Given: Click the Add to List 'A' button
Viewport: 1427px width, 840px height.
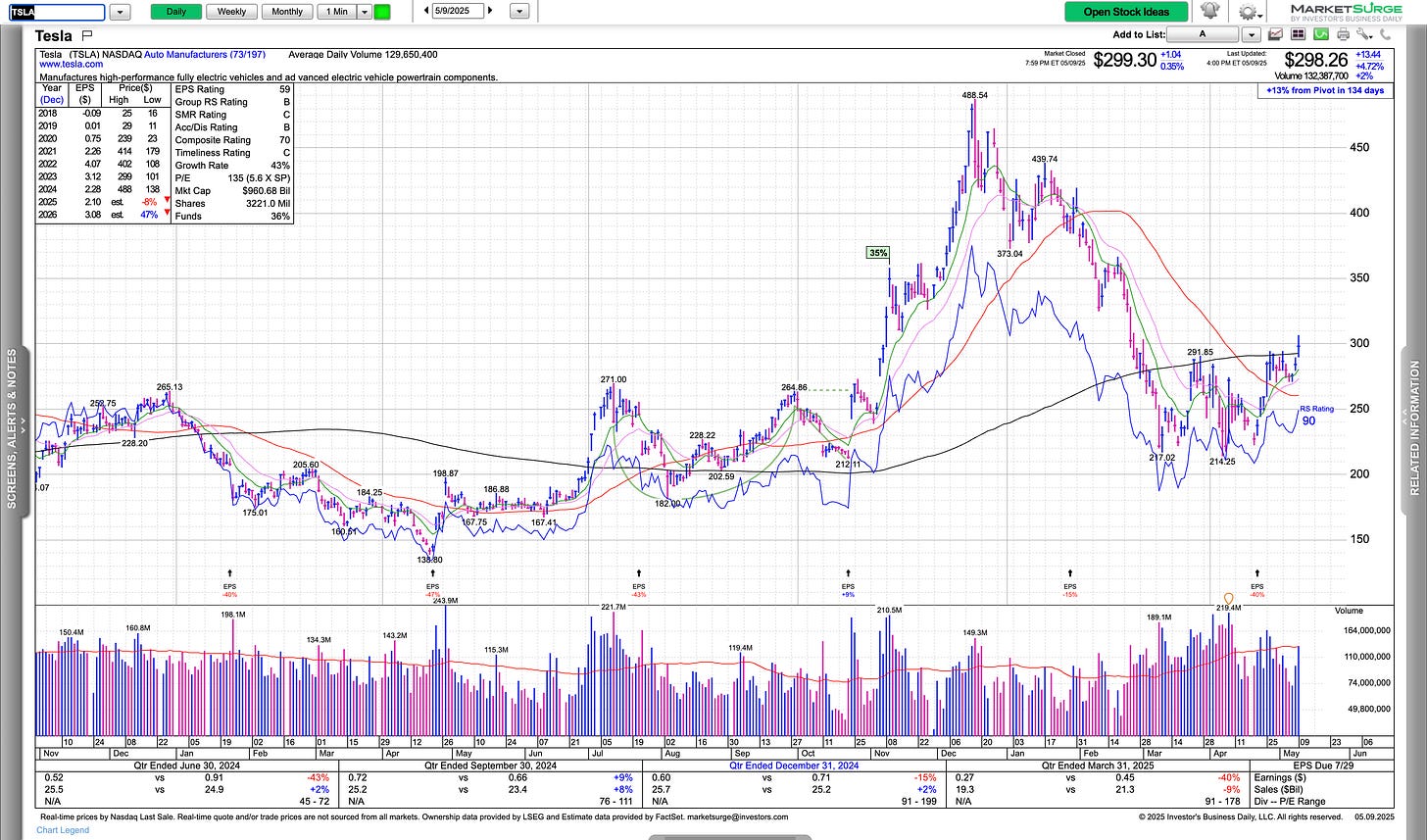Looking at the screenshot, I should coord(1202,35).
